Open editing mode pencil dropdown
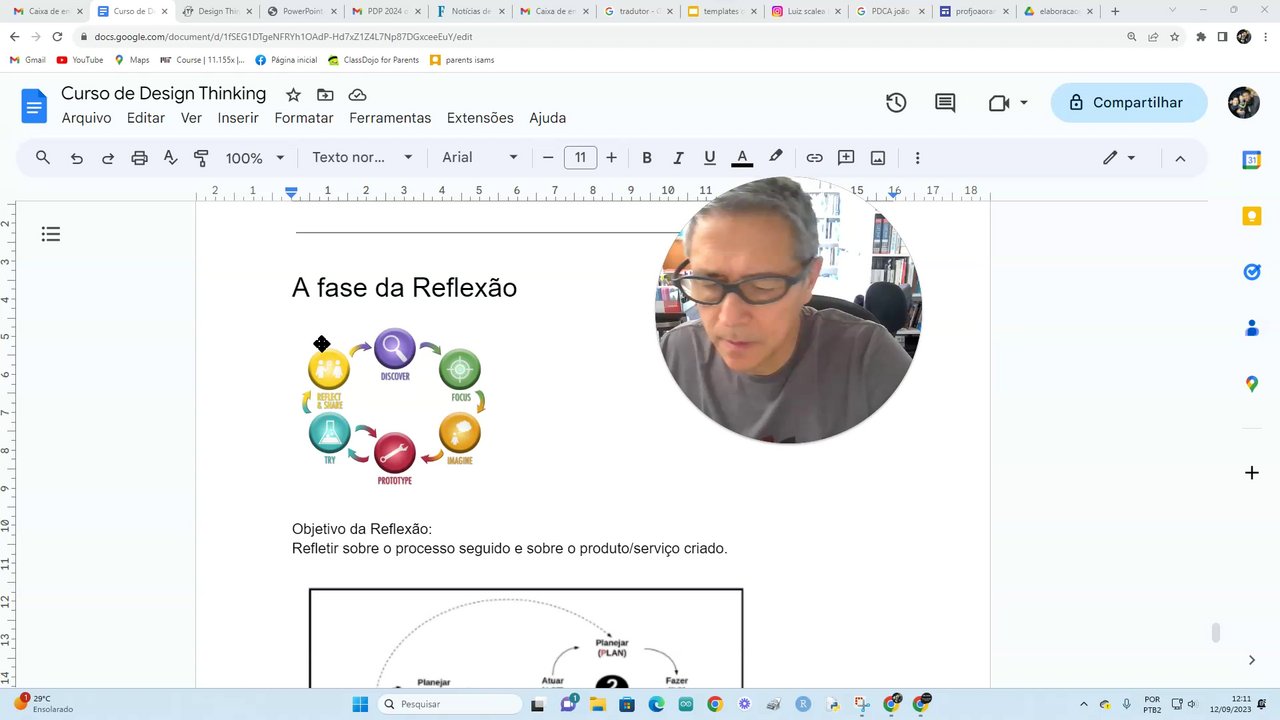The image size is (1280, 720). (1119, 158)
